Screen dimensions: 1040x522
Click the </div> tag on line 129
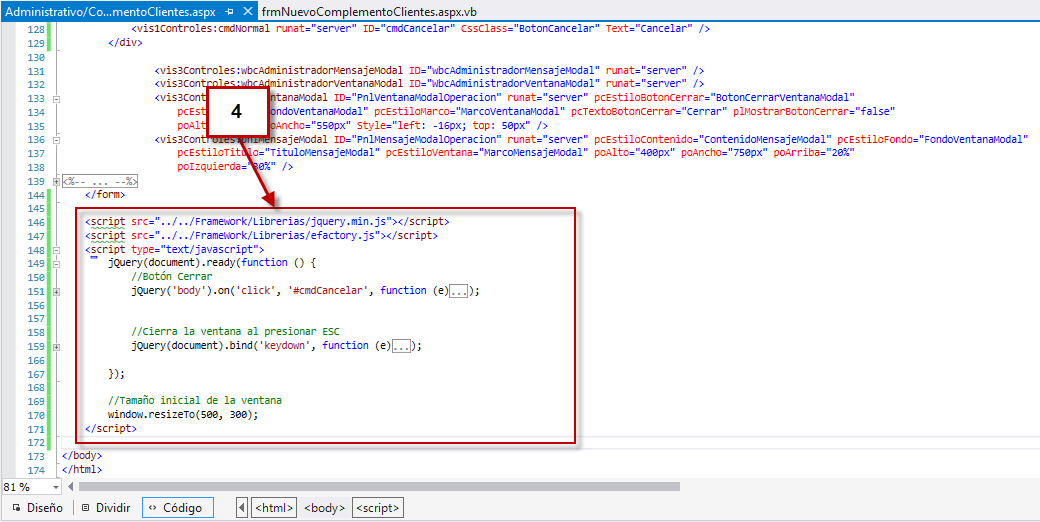click(125, 43)
